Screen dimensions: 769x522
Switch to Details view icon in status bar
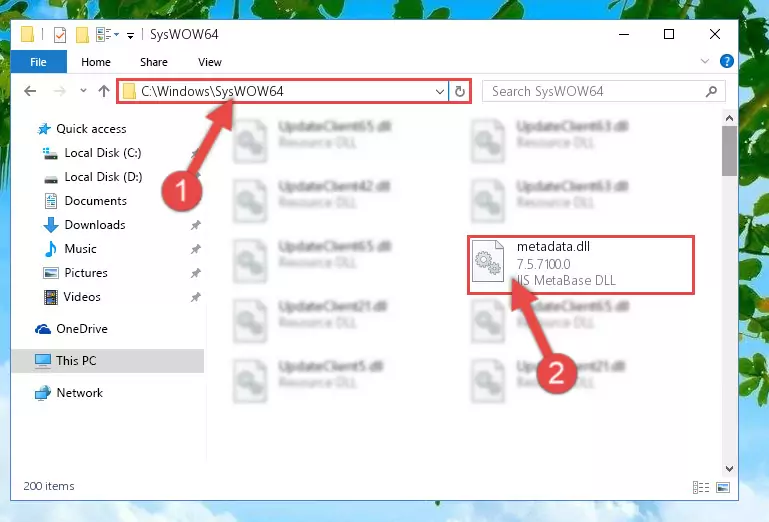[701, 487]
